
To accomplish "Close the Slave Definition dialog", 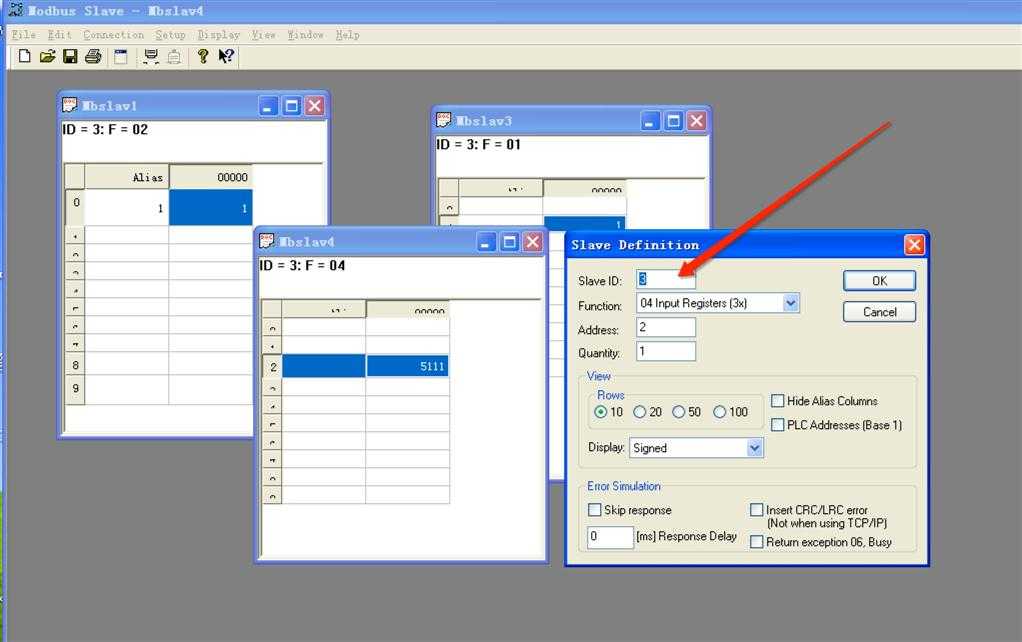I will click(914, 245).
